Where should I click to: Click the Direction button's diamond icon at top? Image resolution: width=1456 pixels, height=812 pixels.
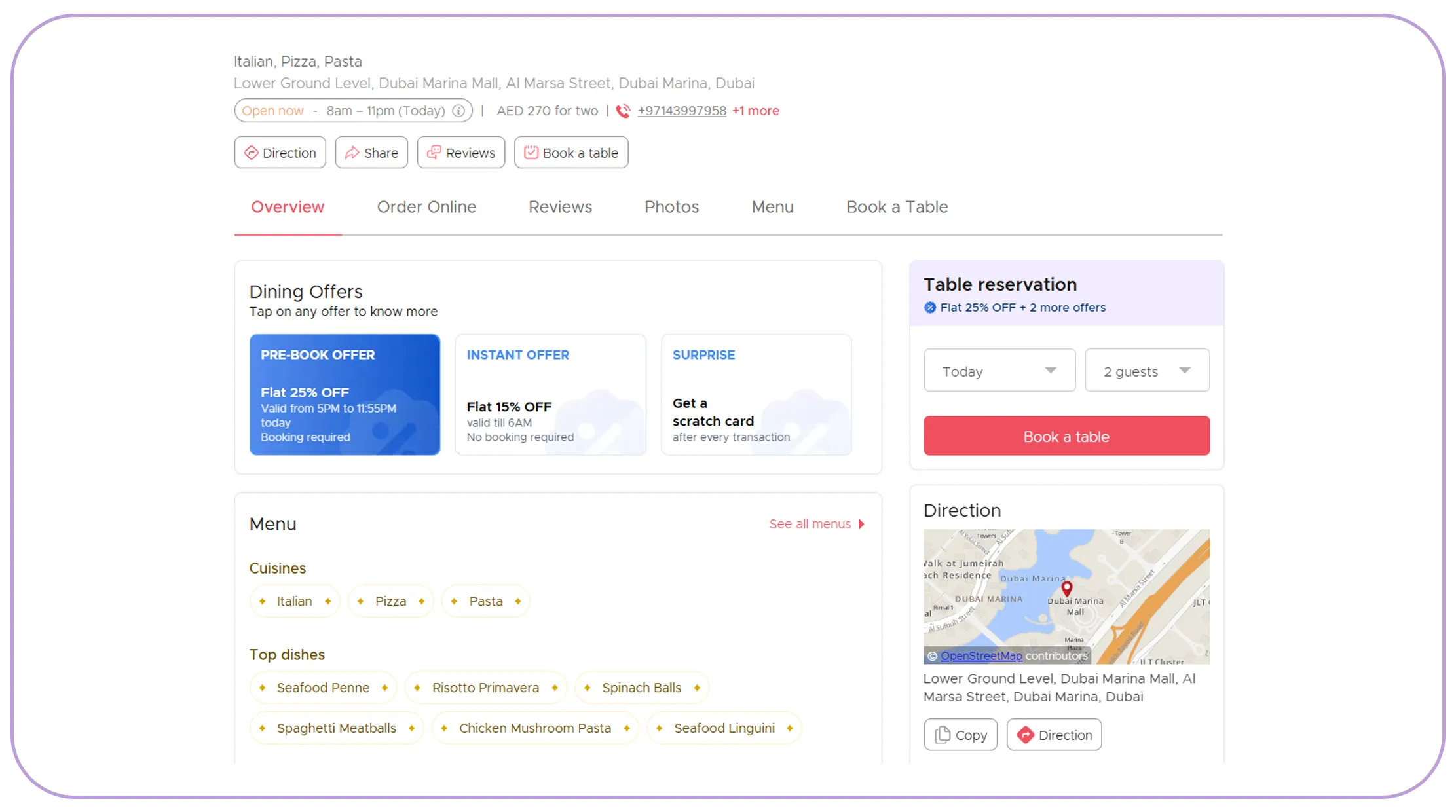tap(251, 153)
